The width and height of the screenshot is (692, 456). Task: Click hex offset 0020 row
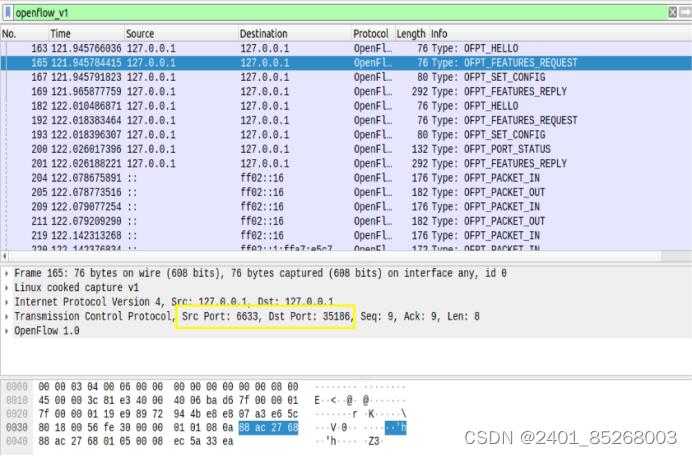17,415
